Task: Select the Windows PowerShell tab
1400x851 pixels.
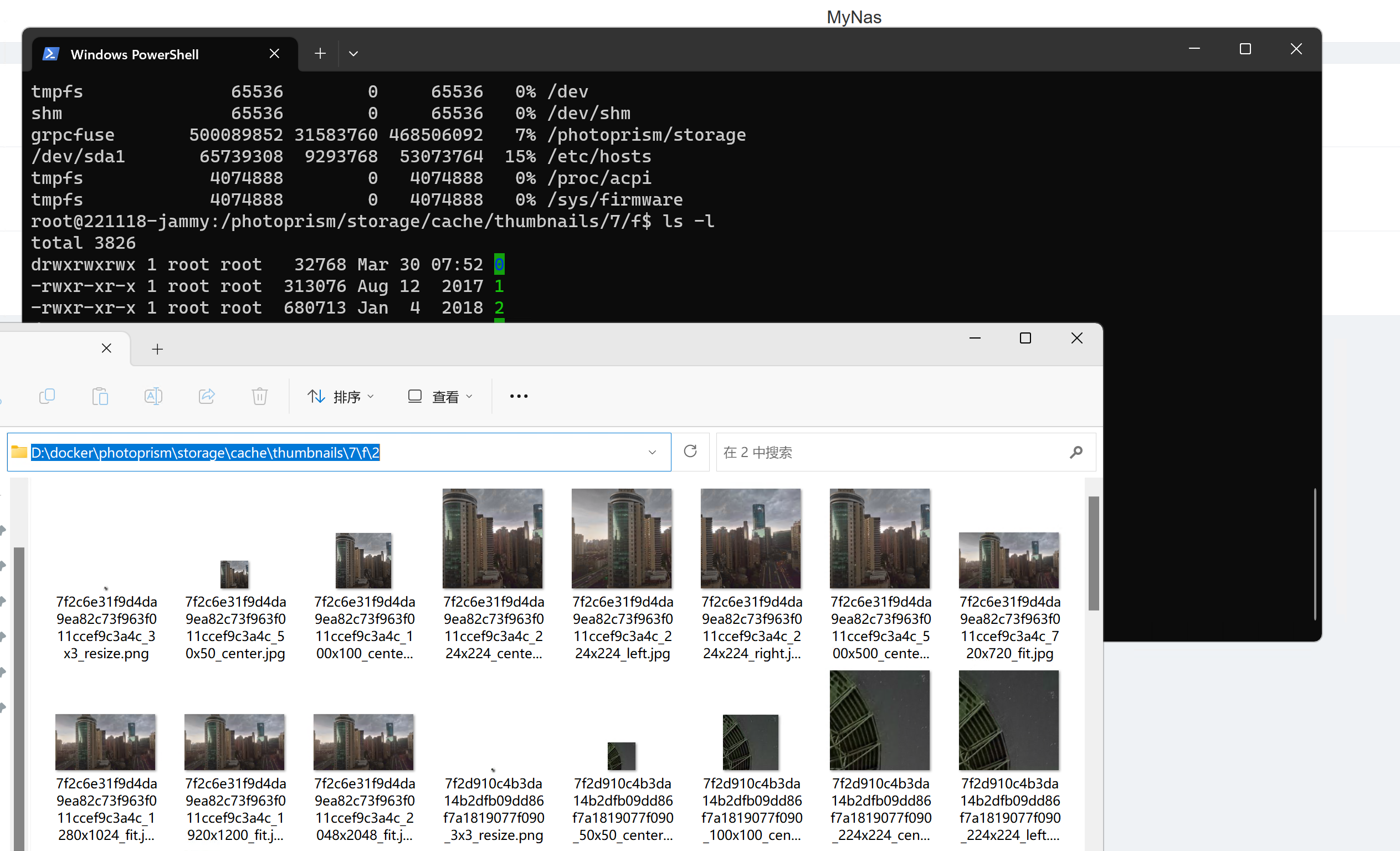Action: pyautogui.click(x=134, y=54)
